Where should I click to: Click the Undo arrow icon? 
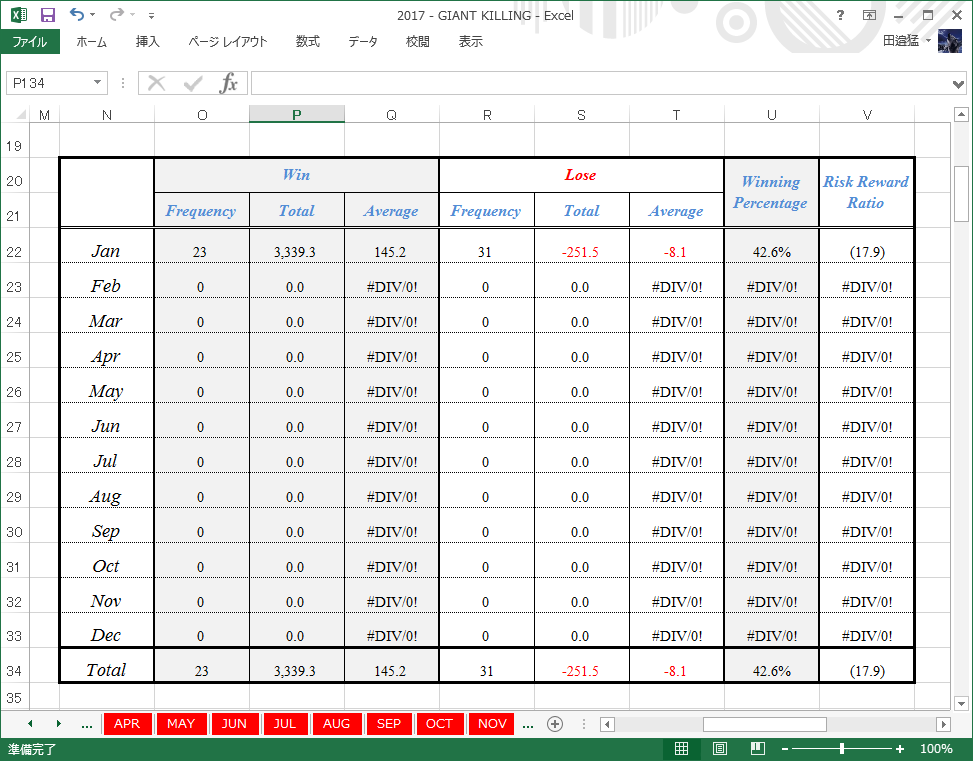(77, 14)
